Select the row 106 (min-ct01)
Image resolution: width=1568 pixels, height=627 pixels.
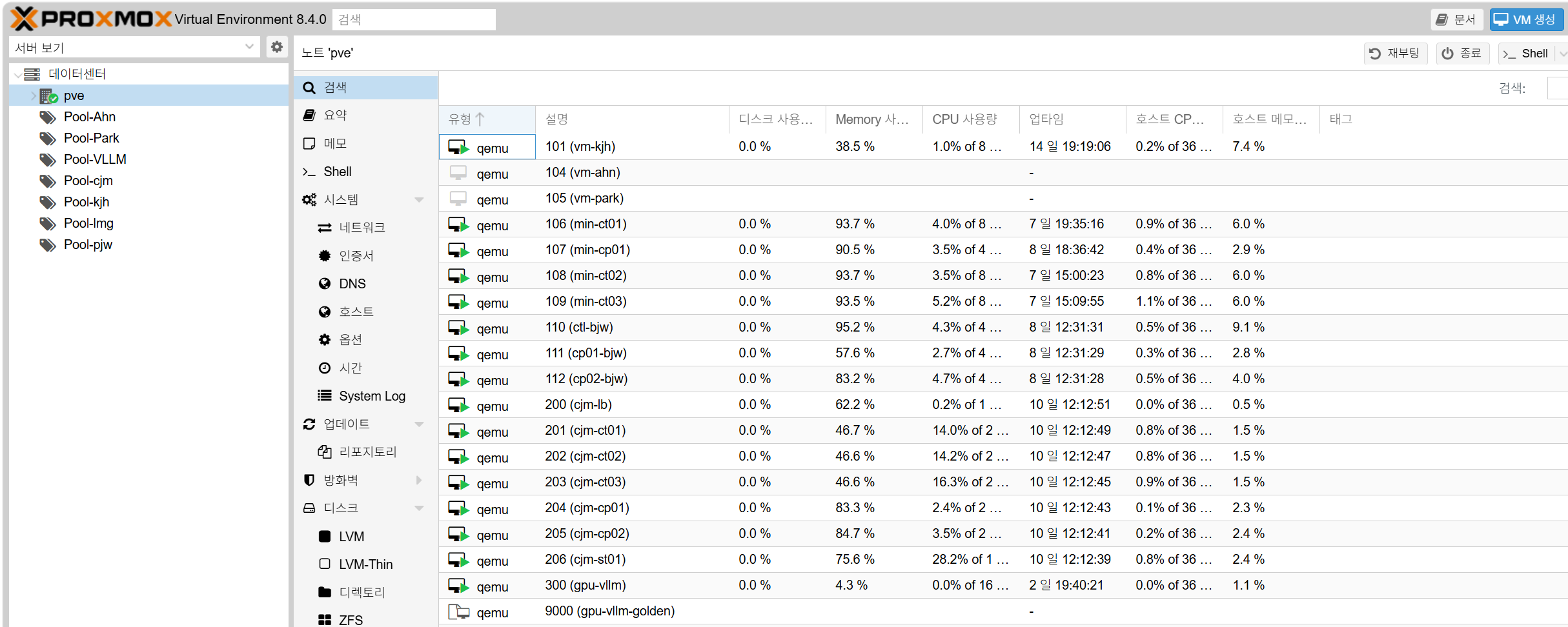pyautogui.click(x=1003, y=224)
